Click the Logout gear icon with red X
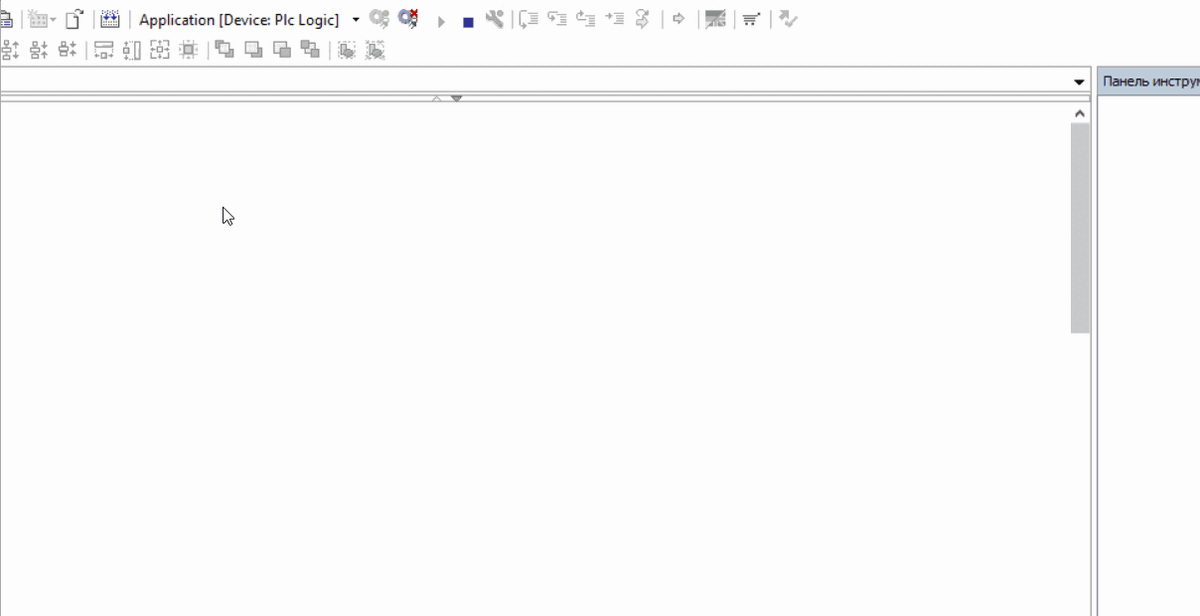The image size is (1200, 616). point(408,19)
